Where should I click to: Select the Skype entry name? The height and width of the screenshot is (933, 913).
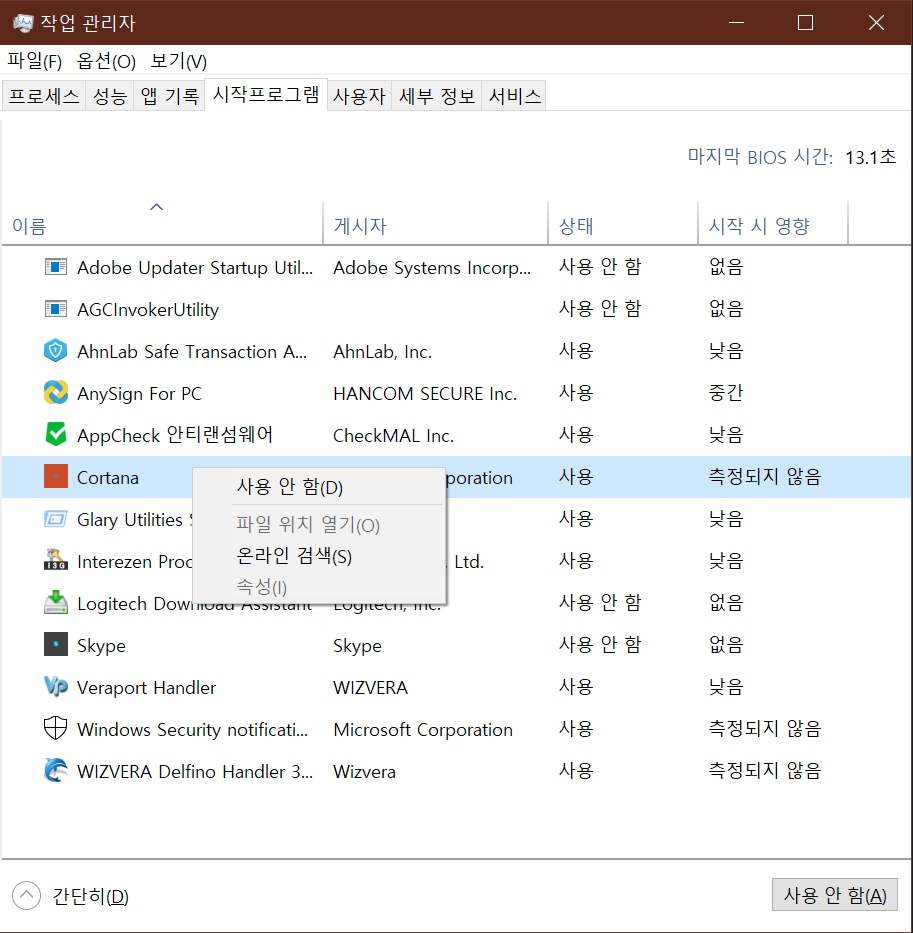pos(101,646)
